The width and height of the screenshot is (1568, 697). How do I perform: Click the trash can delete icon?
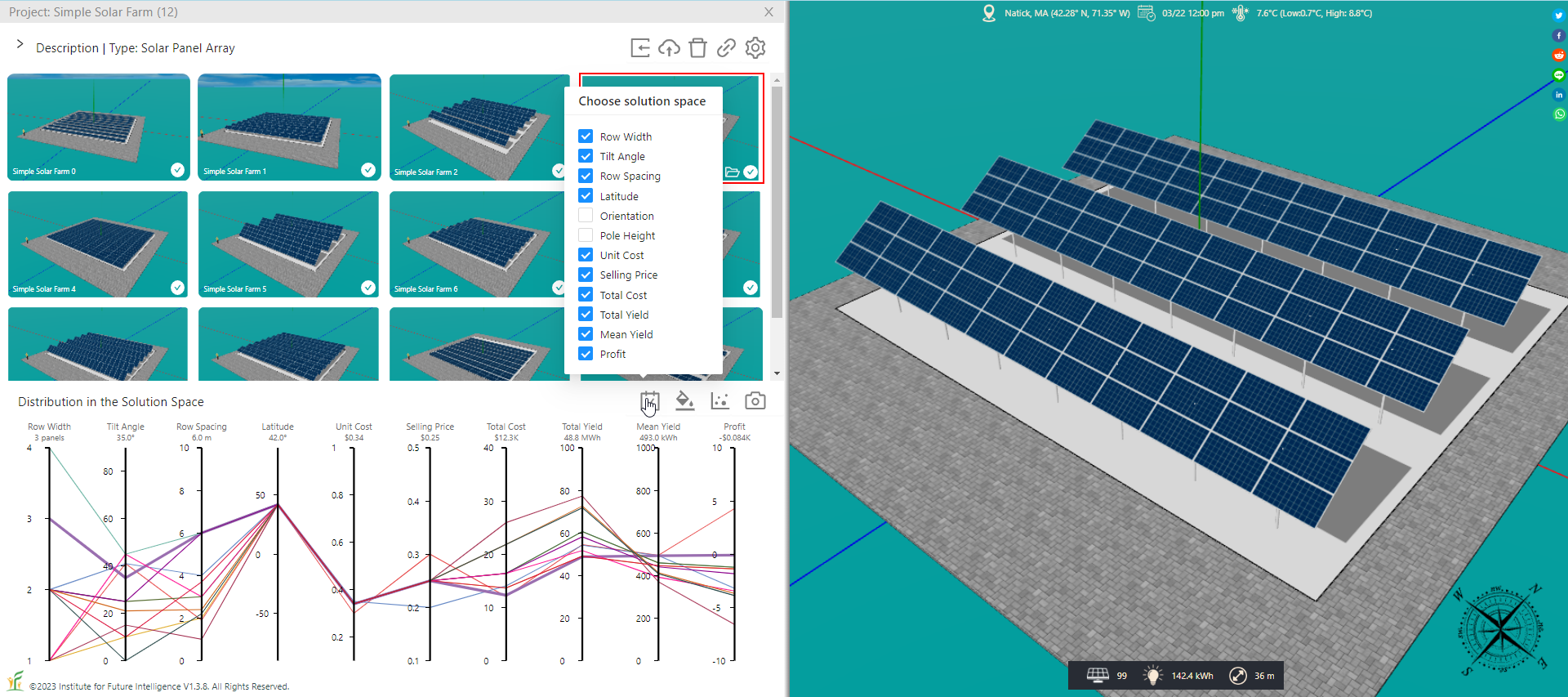(x=697, y=48)
